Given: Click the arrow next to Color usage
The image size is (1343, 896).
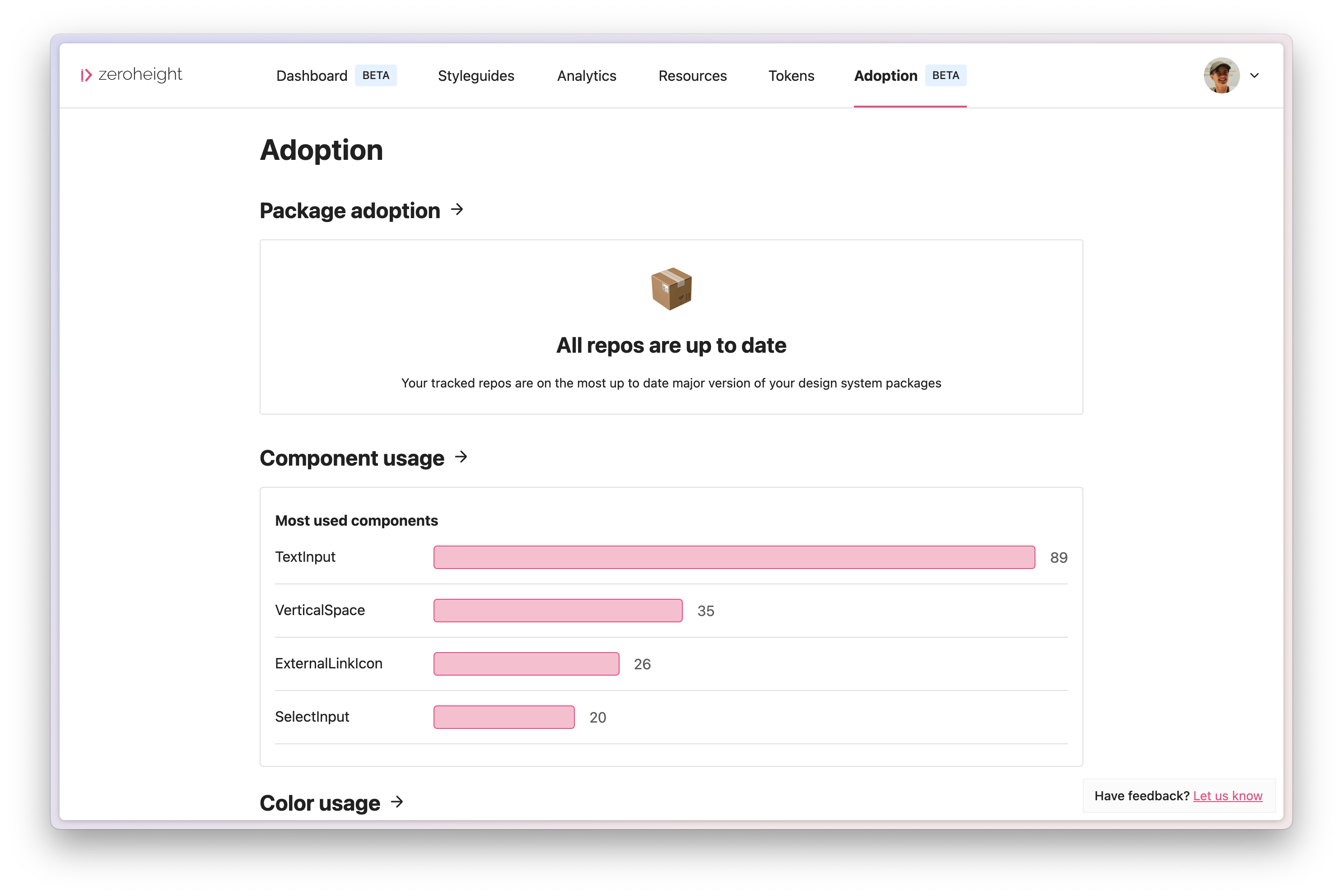Looking at the screenshot, I should pyautogui.click(x=397, y=802).
